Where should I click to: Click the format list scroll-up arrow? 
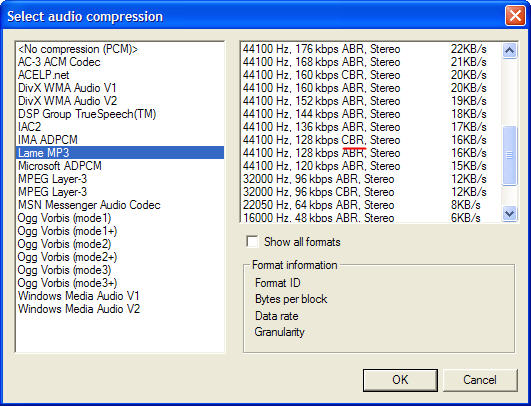tap(509, 51)
